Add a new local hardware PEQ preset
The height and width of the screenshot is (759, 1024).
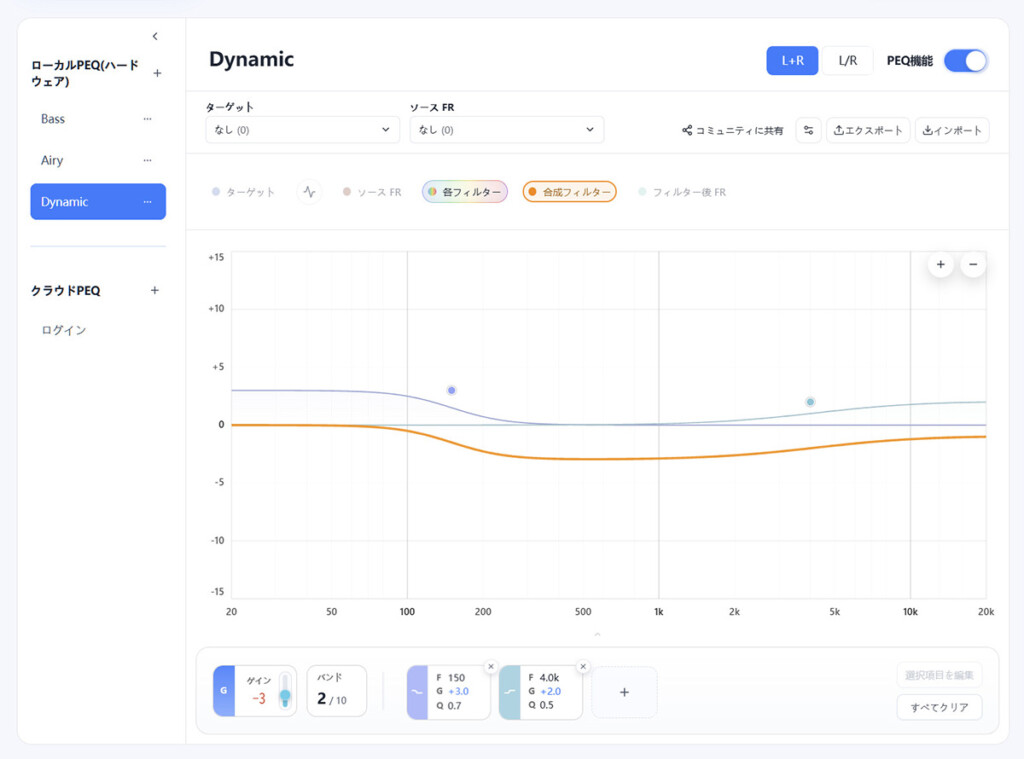click(x=157, y=73)
